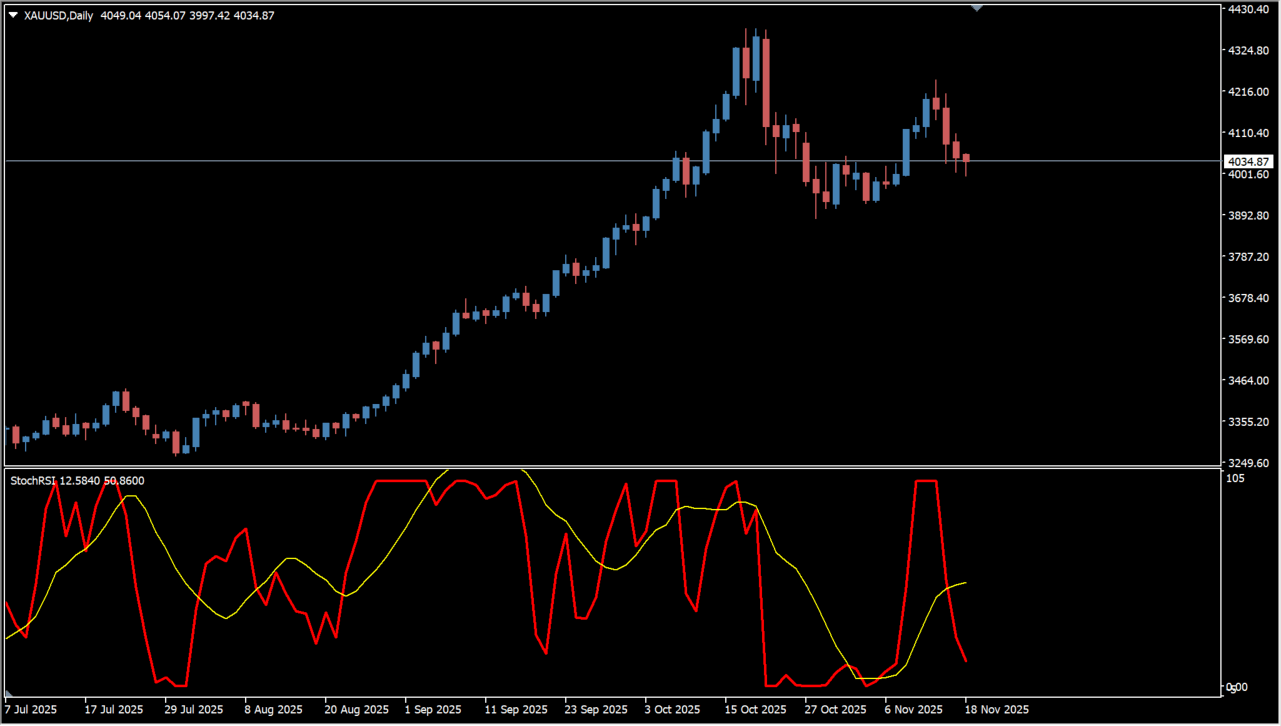Viewport: 1281px width, 726px height.
Task: Click the 3787.20 level on price axis
Action: coord(1247,257)
